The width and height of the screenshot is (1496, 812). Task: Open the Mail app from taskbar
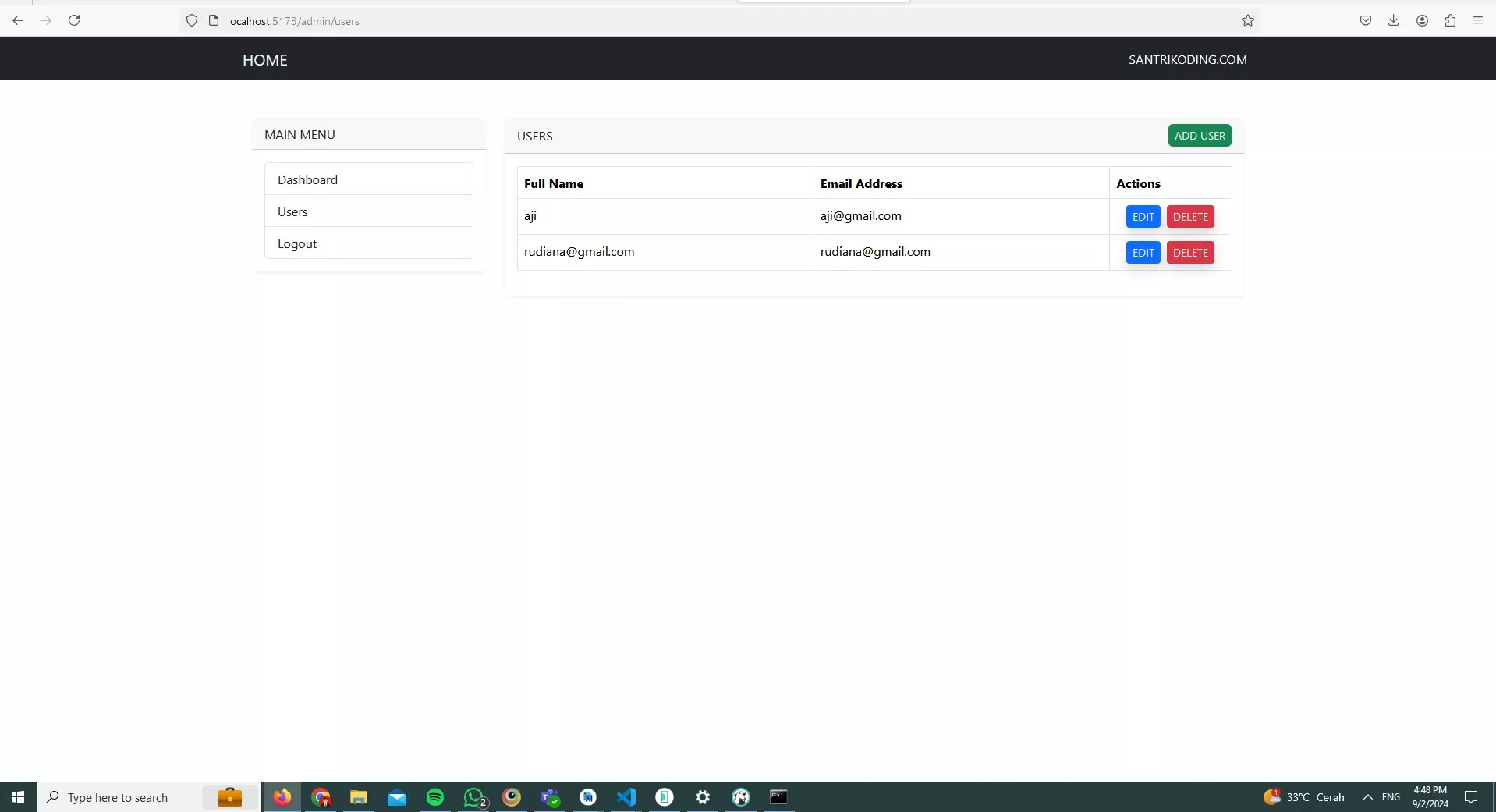click(x=397, y=797)
